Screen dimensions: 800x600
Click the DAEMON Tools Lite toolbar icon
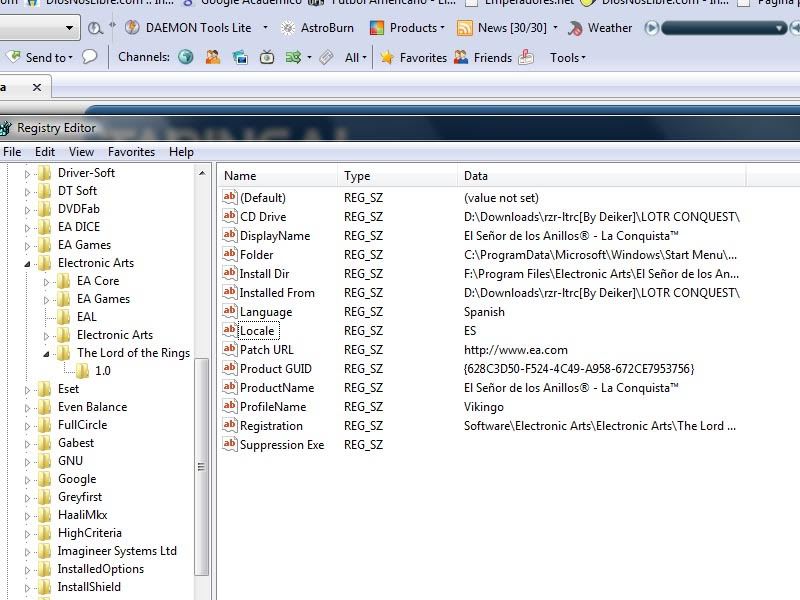[132, 28]
